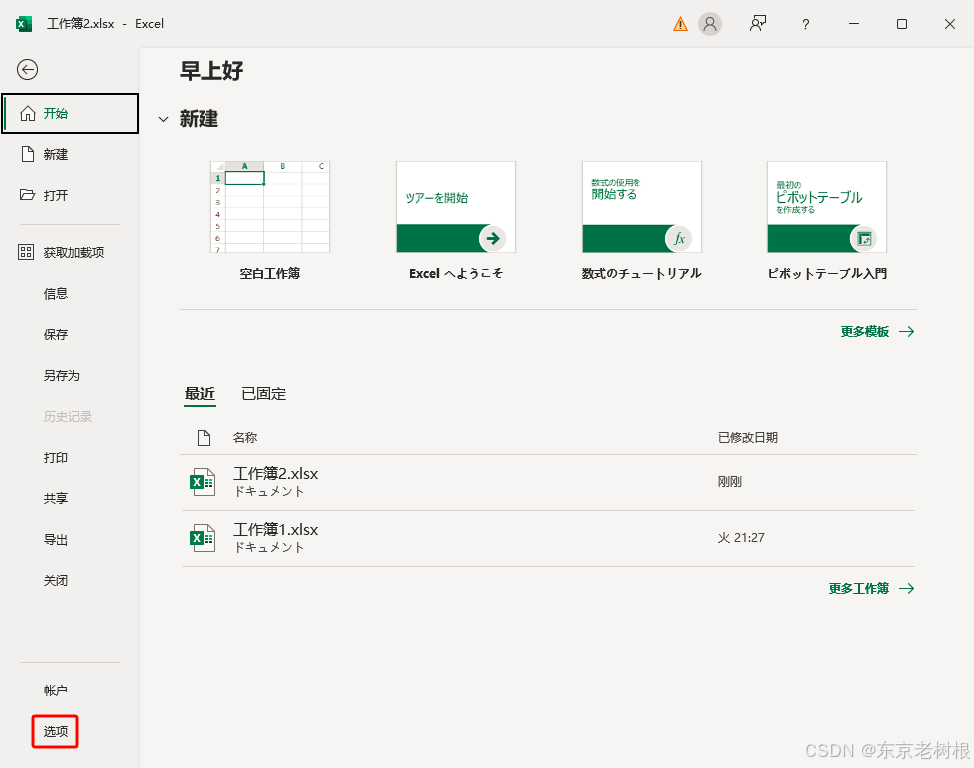Open the 更多模板 link

[x=877, y=332]
